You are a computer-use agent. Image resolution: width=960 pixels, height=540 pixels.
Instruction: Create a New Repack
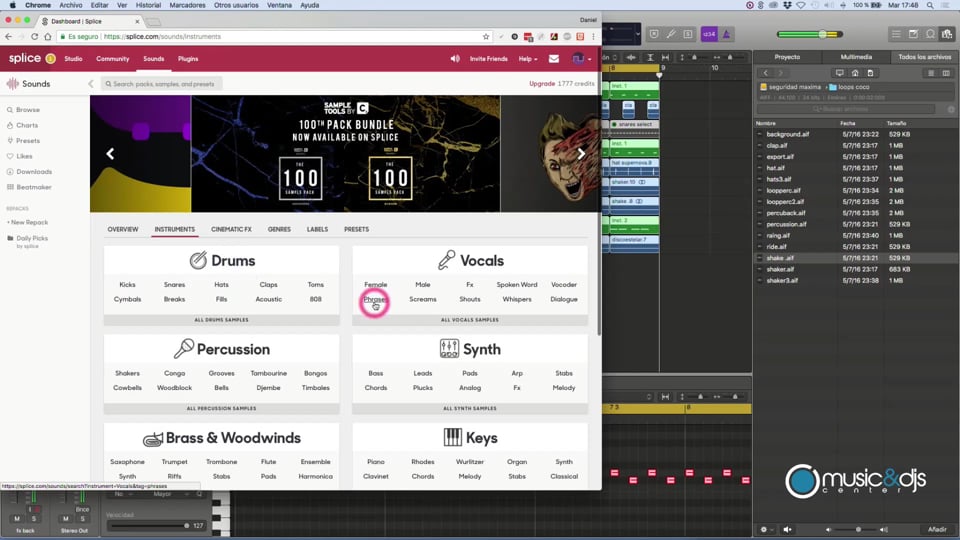pos(28,222)
